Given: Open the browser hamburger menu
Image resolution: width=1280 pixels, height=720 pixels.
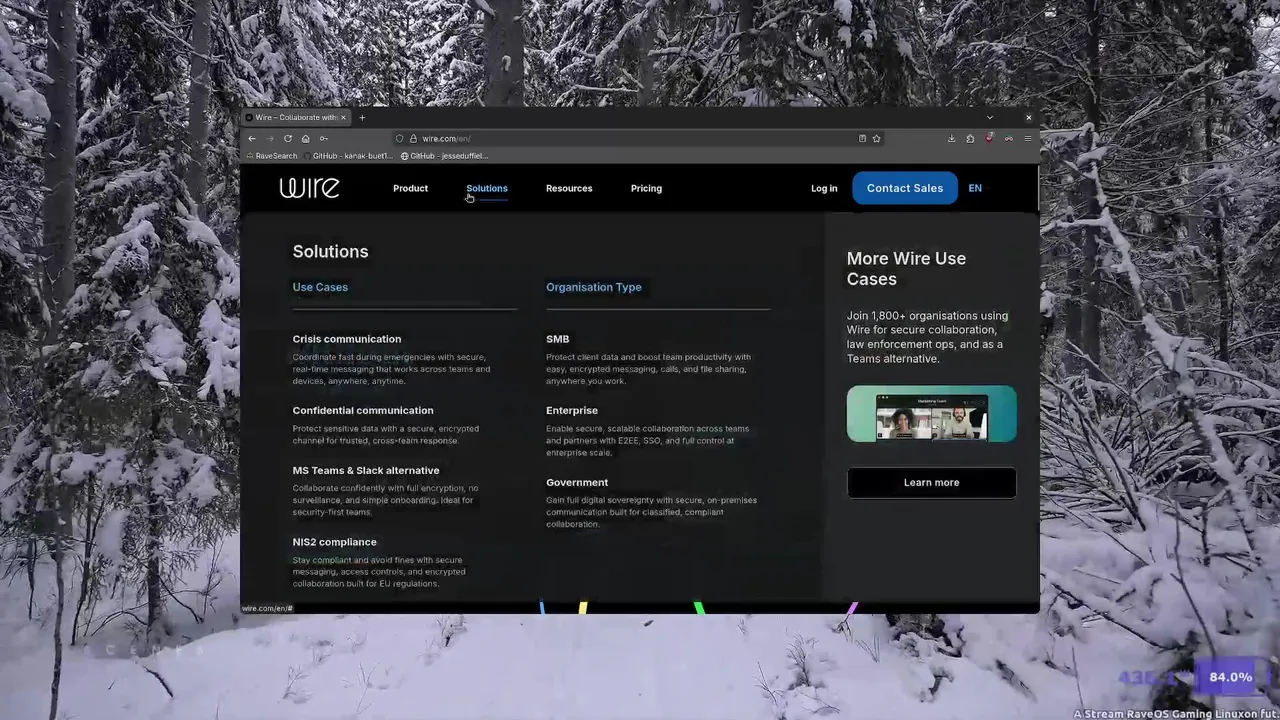Looking at the screenshot, I should (1027, 138).
